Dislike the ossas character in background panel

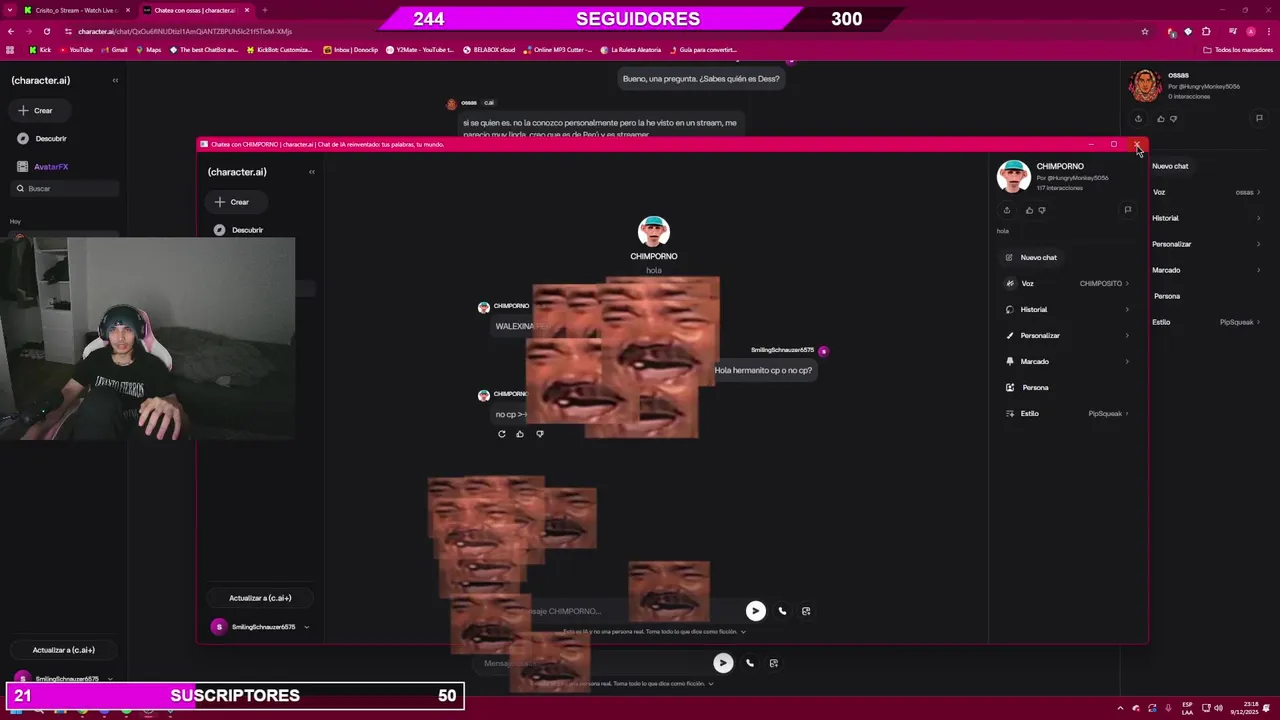[1173, 118]
